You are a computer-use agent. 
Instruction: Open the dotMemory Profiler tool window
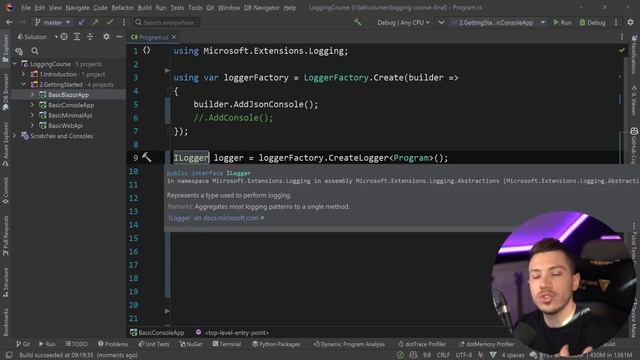[x=486, y=344]
